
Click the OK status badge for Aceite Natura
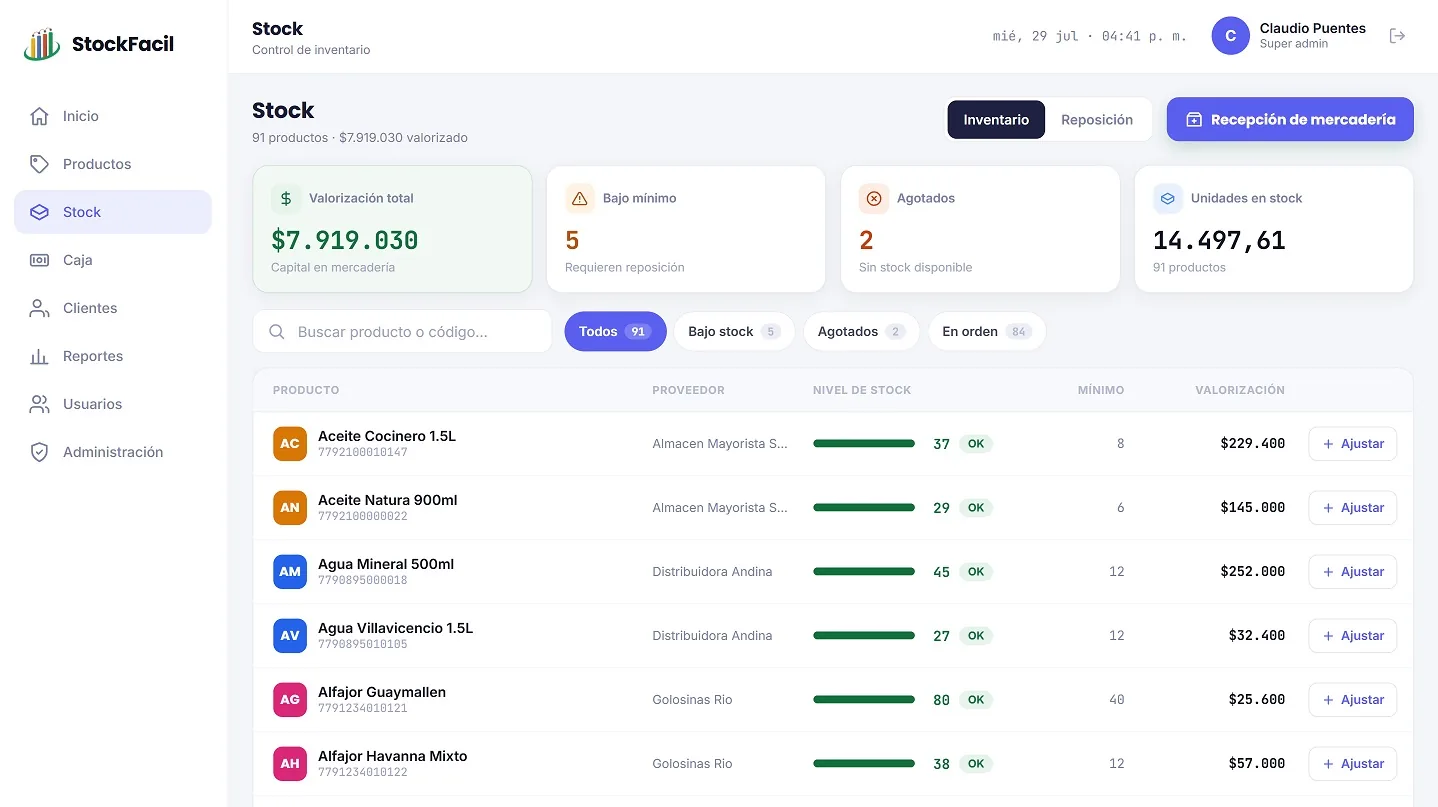(x=976, y=508)
